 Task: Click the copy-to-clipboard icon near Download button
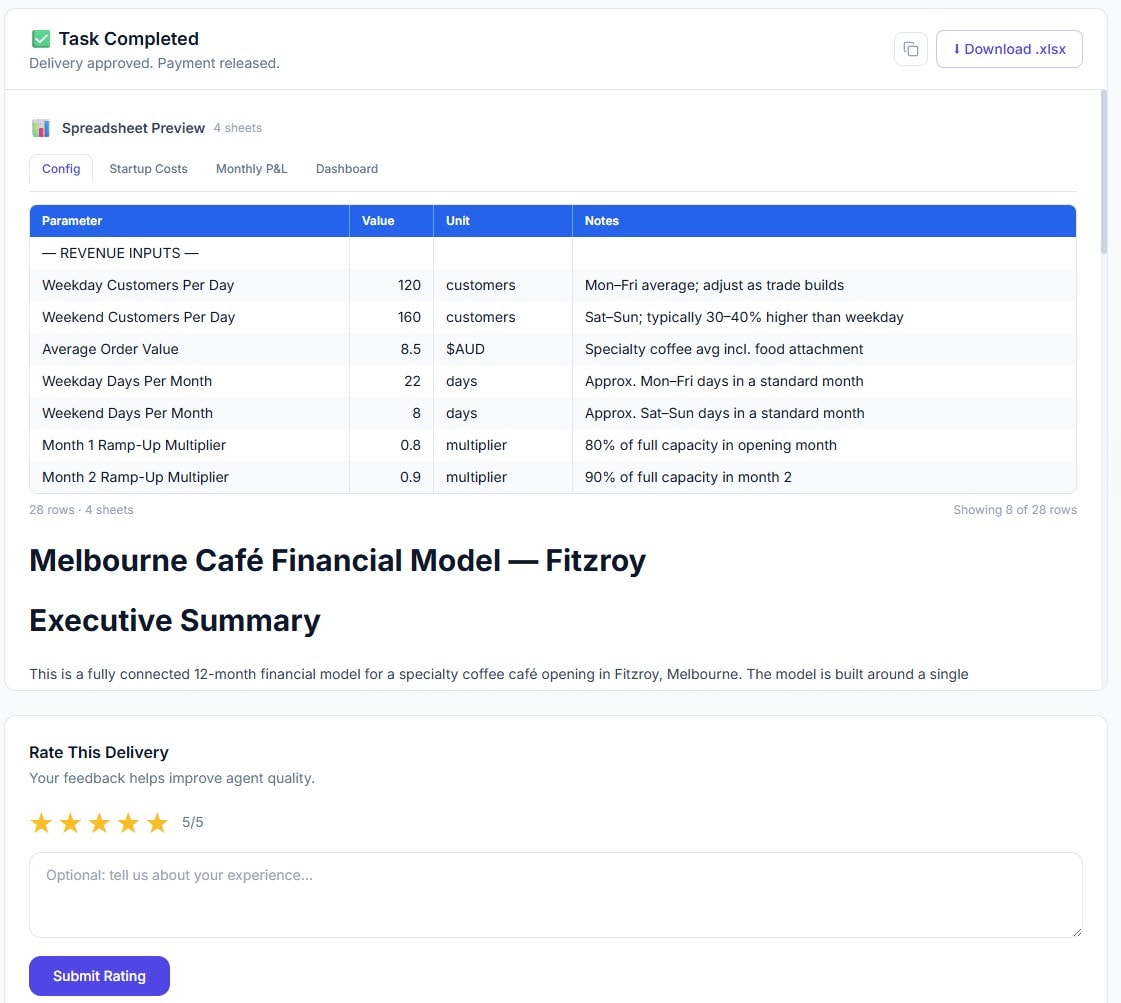tap(910, 48)
